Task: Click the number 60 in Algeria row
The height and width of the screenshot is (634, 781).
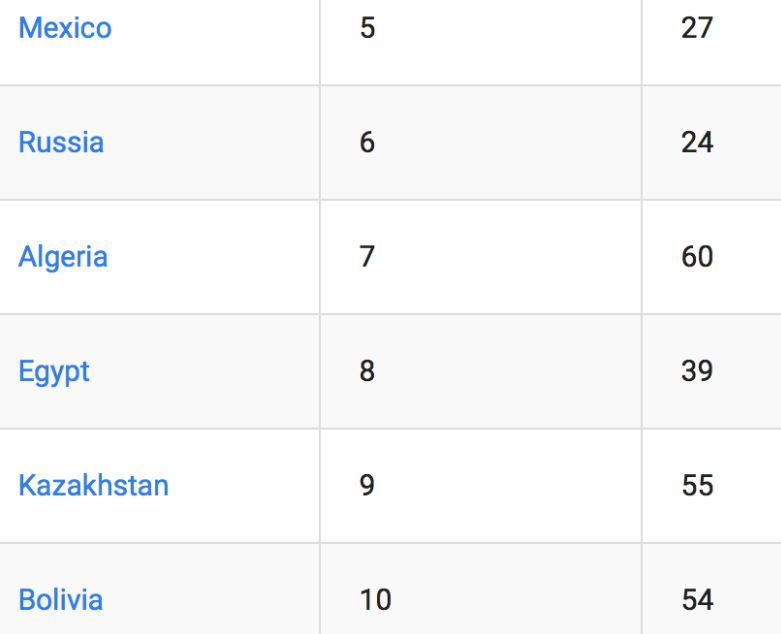Action: pyautogui.click(x=697, y=257)
